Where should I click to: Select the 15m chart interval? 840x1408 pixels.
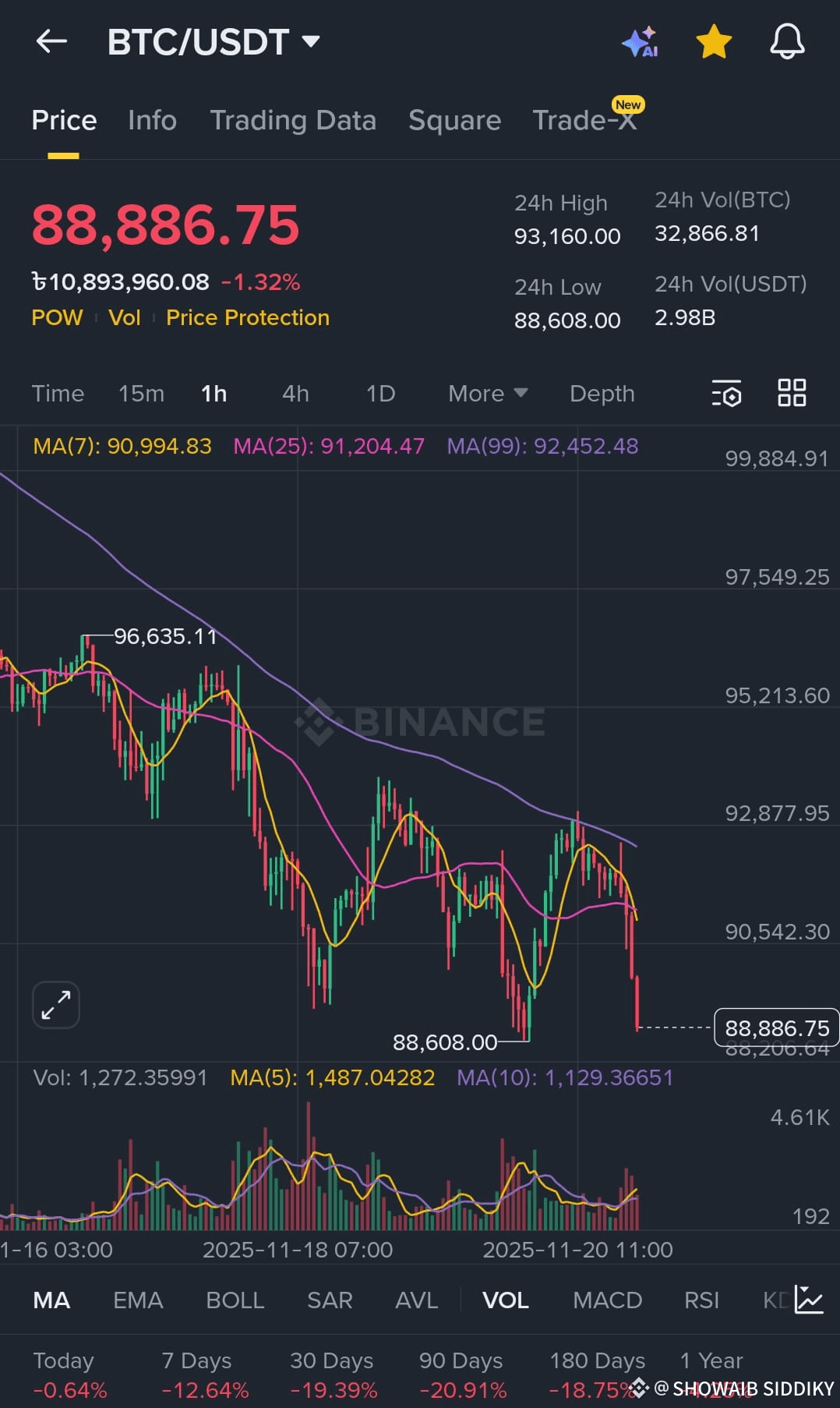point(141,393)
